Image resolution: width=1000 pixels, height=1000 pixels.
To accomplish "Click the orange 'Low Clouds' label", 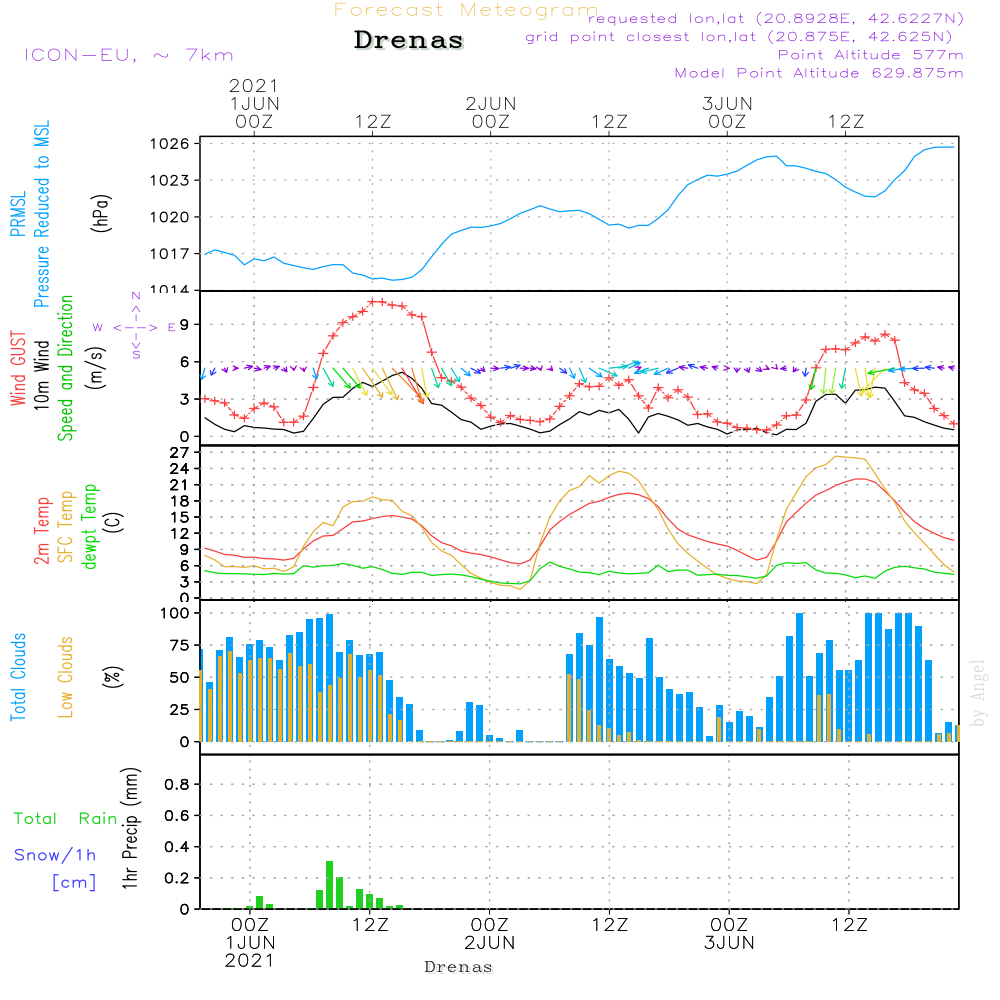I will (x=66, y=677).
